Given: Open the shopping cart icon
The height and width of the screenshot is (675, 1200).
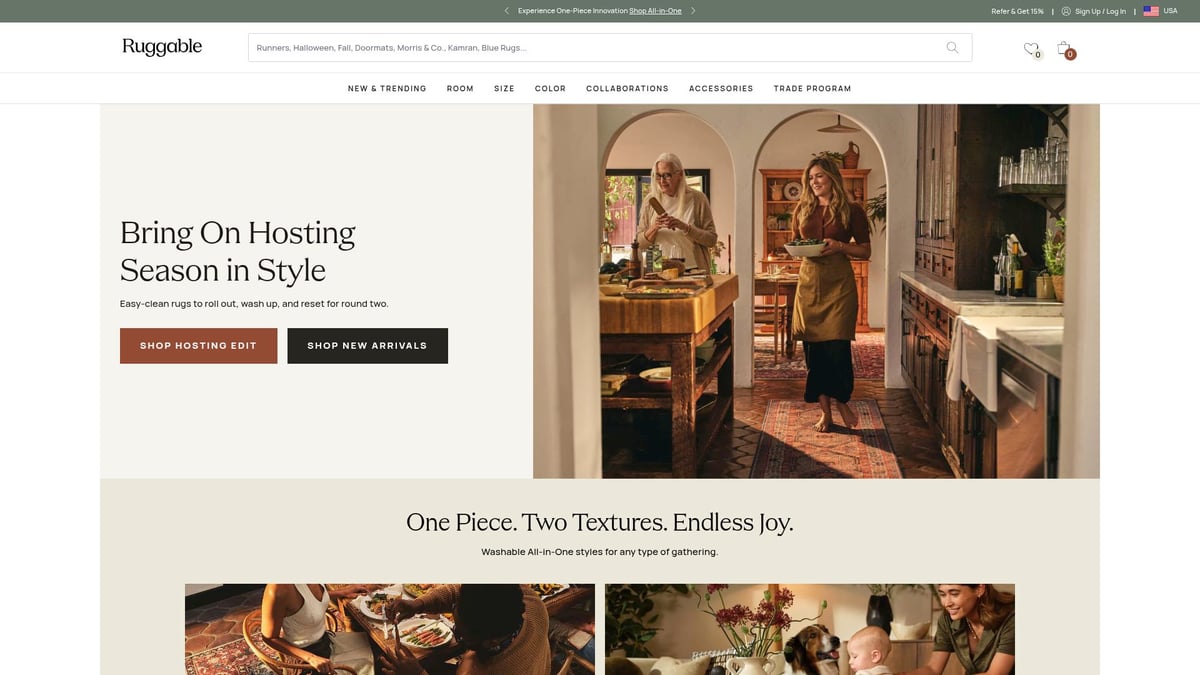Looking at the screenshot, I should 1063,47.
